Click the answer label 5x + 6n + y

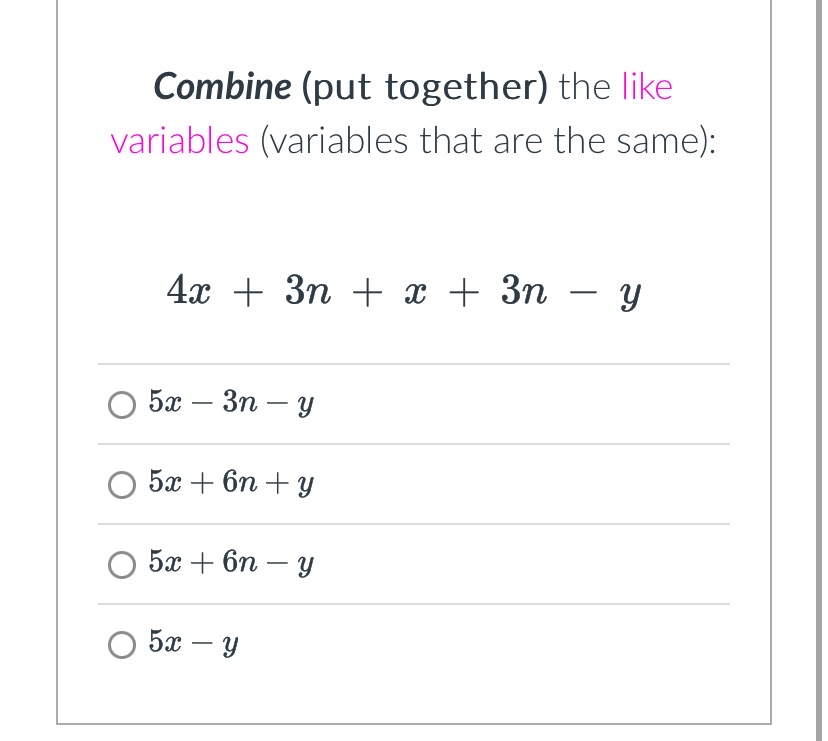[x=231, y=483]
